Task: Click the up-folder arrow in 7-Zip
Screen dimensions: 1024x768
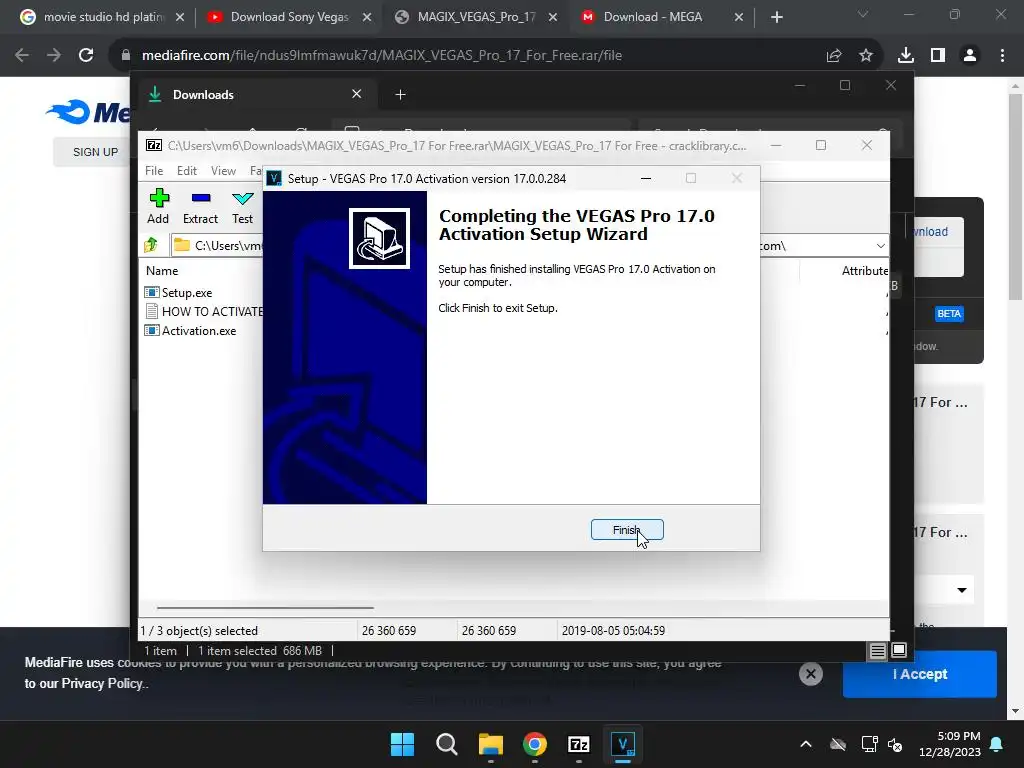Action: coord(152,245)
